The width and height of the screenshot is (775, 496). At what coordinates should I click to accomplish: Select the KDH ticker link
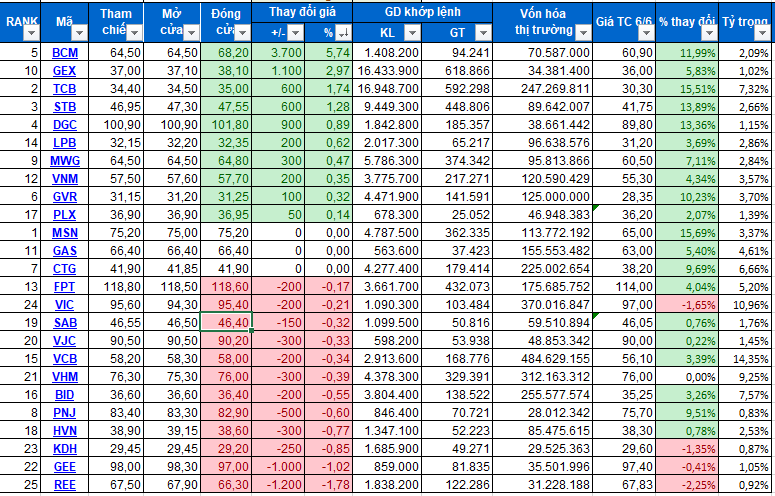pos(65,450)
